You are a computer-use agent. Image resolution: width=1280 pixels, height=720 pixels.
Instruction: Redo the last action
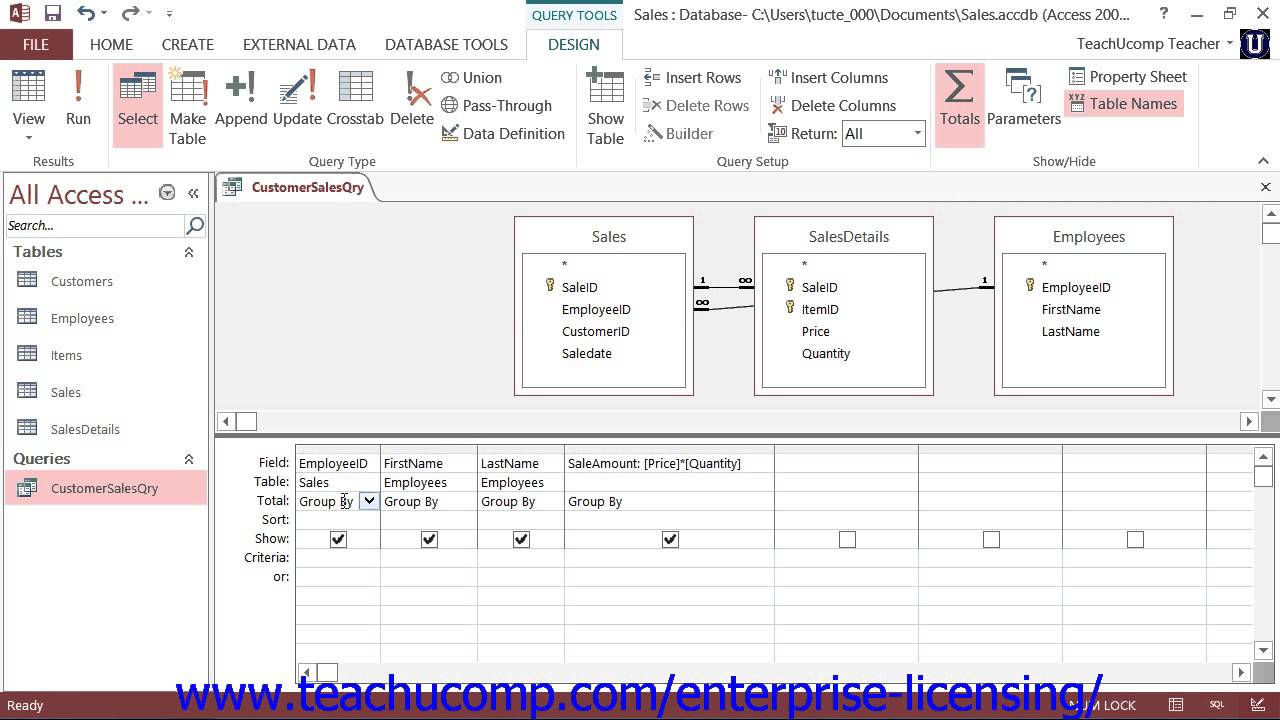(x=130, y=14)
